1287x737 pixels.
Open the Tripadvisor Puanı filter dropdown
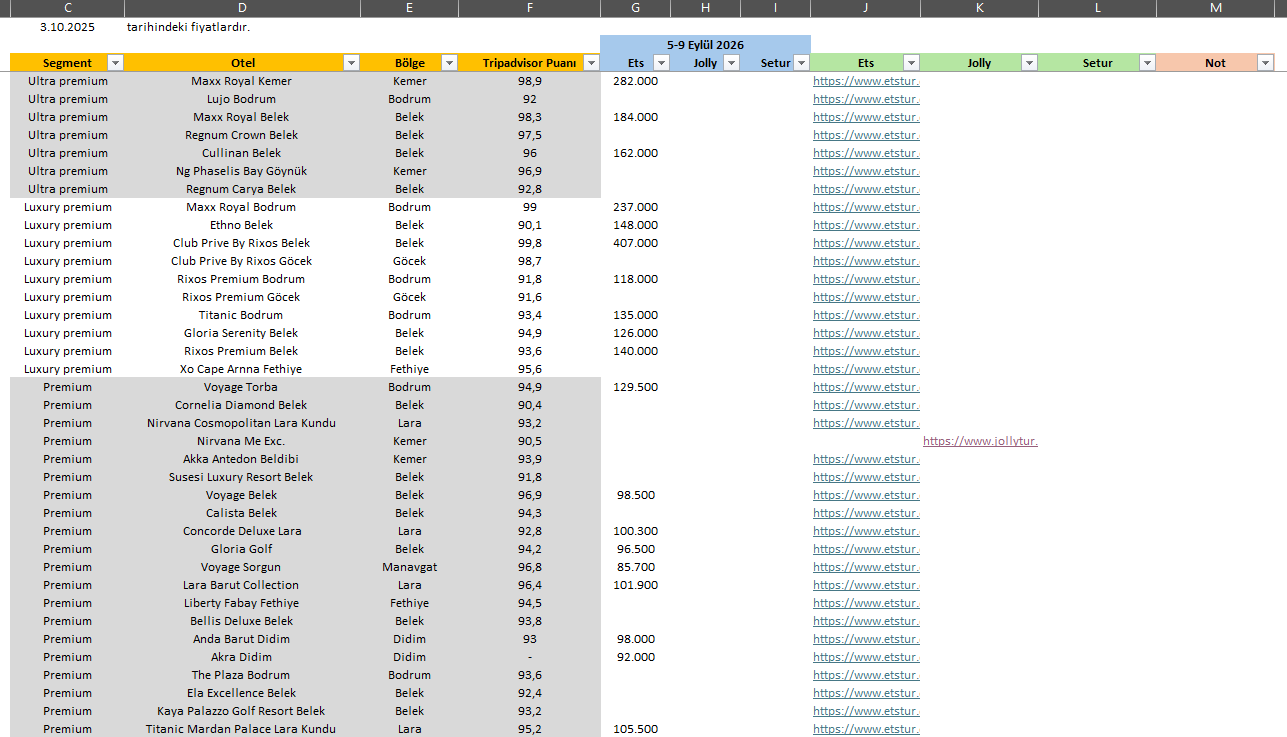click(x=591, y=63)
